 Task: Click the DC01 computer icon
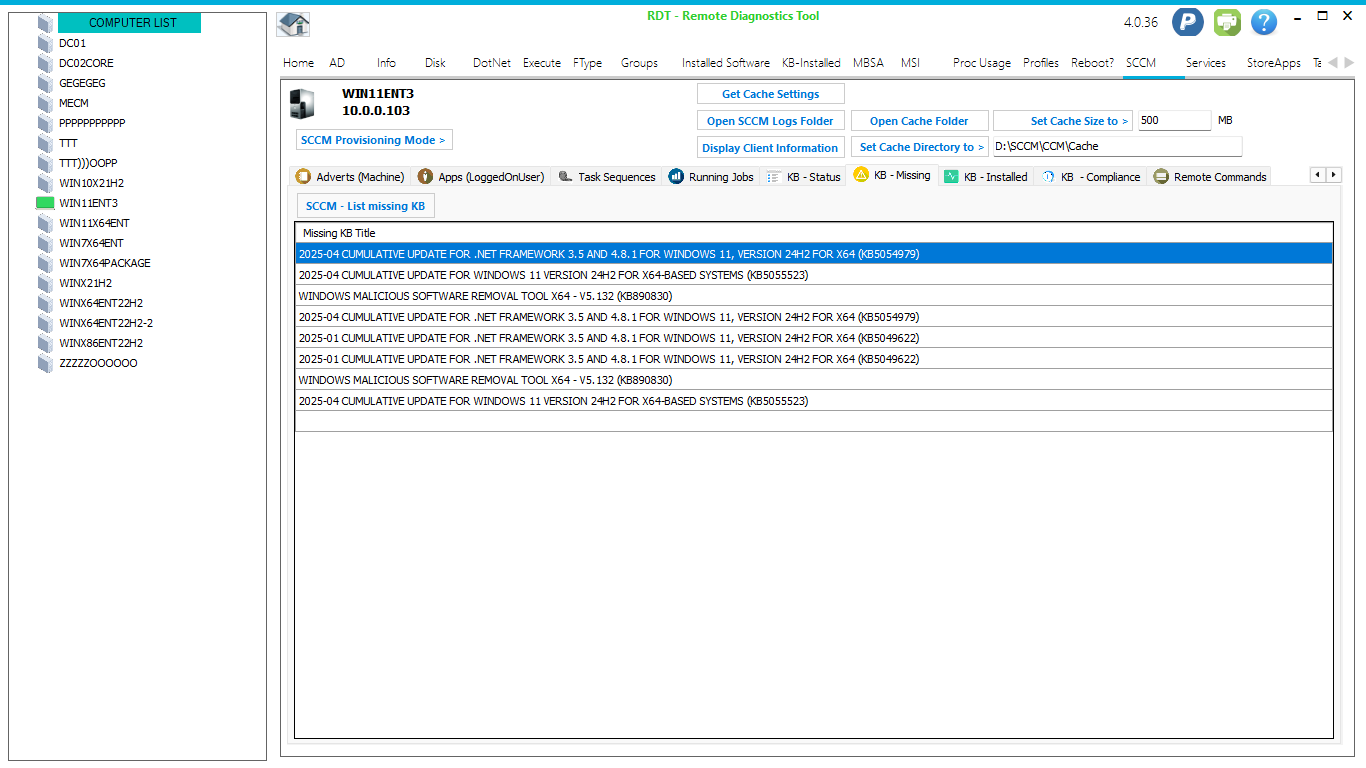click(44, 43)
